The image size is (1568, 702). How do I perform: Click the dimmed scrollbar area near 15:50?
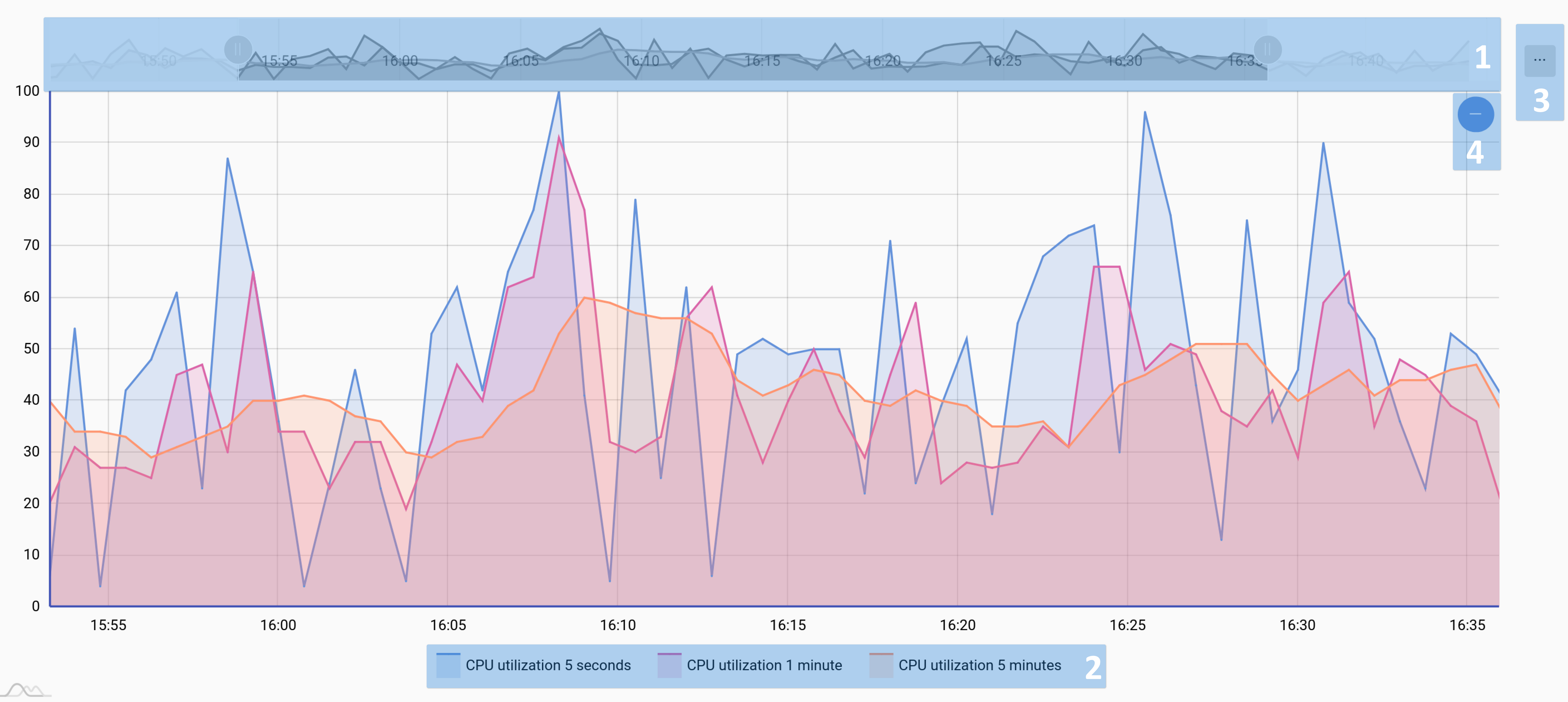158,61
